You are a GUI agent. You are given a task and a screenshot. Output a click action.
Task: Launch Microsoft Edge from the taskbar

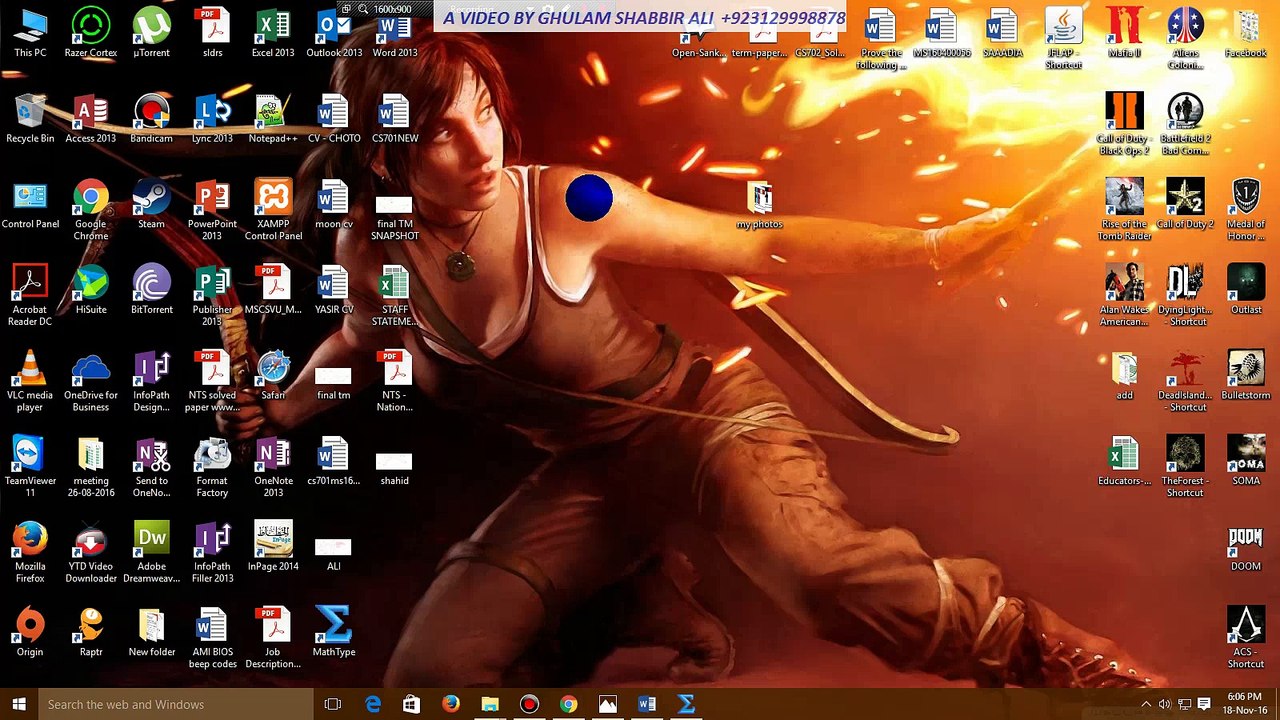pyautogui.click(x=373, y=704)
